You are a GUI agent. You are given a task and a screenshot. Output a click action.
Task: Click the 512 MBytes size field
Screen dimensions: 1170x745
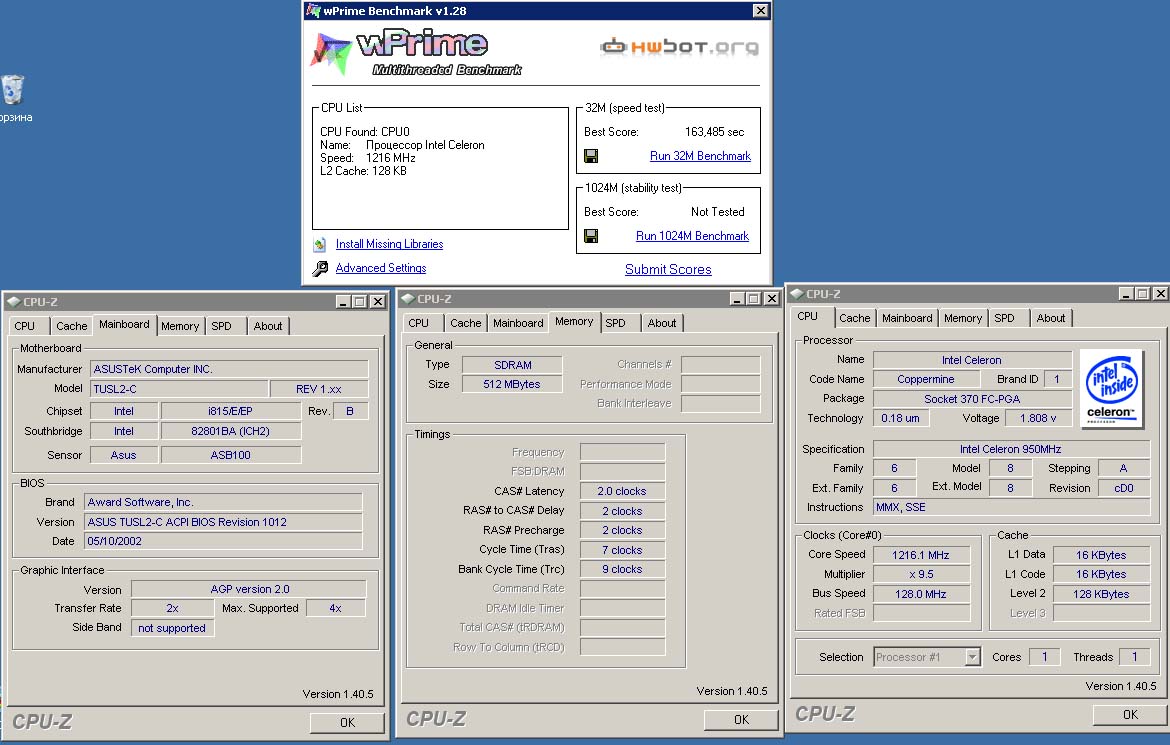point(512,384)
